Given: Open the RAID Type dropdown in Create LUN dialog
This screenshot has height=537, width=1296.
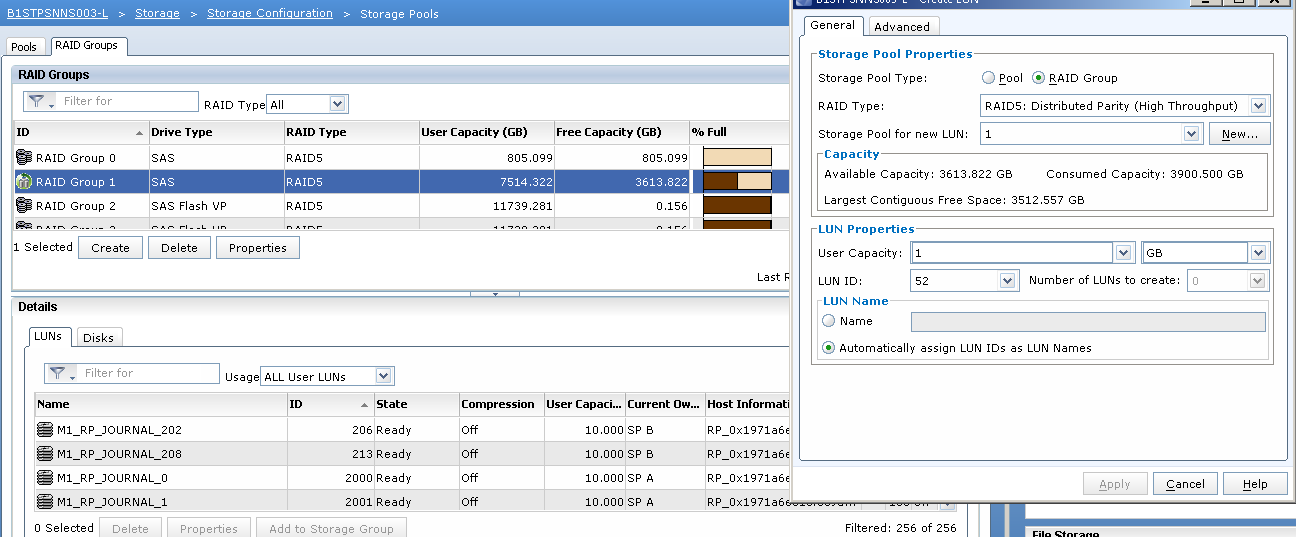Looking at the screenshot, I should point(1259,105).
